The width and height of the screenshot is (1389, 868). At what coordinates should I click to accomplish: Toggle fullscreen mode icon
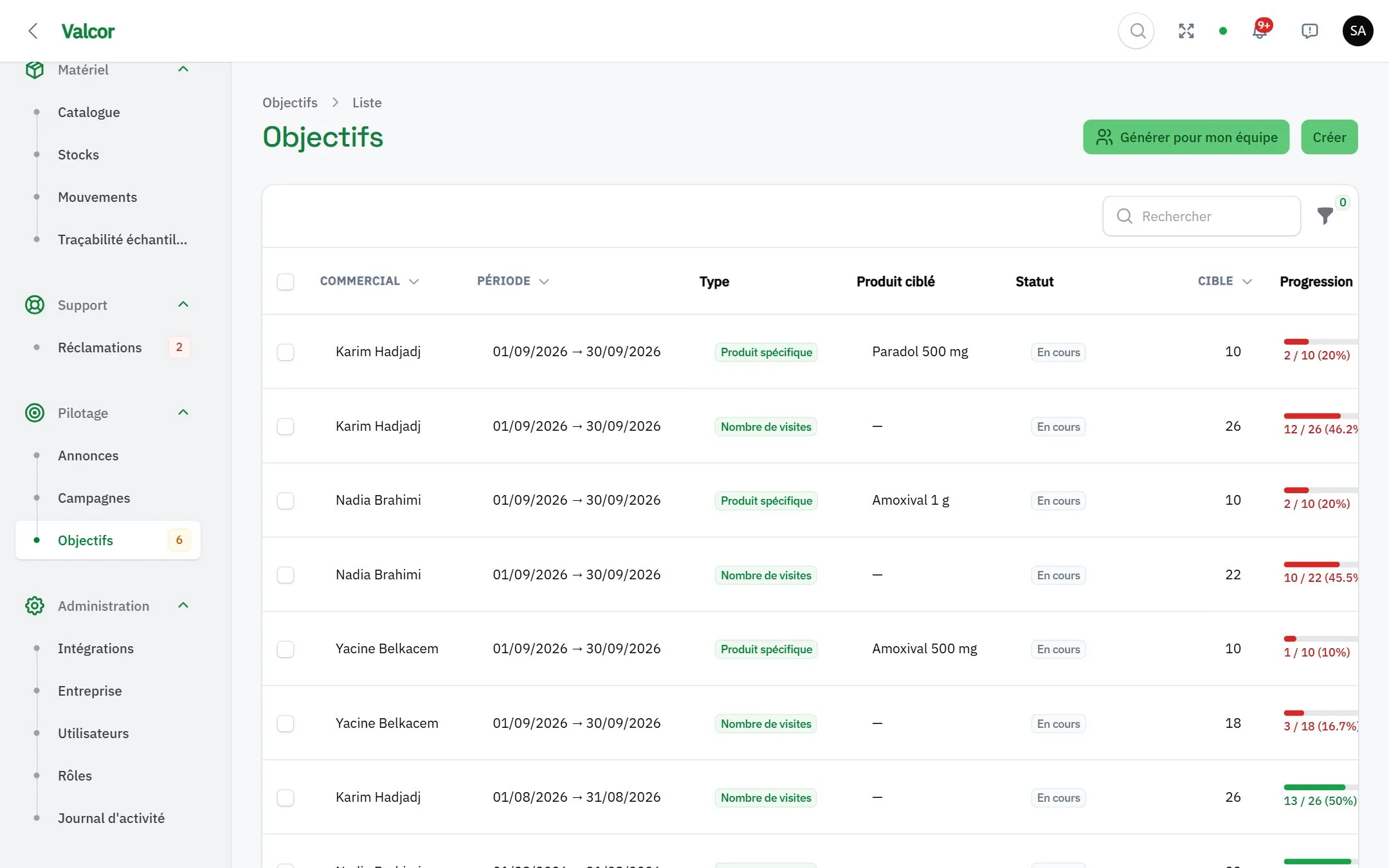1186,31
